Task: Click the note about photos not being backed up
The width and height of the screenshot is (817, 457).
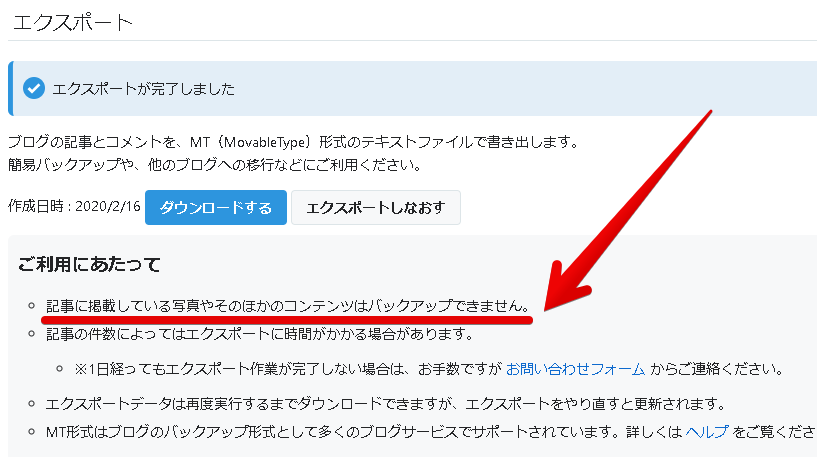Action: click(x=287, y=305)
